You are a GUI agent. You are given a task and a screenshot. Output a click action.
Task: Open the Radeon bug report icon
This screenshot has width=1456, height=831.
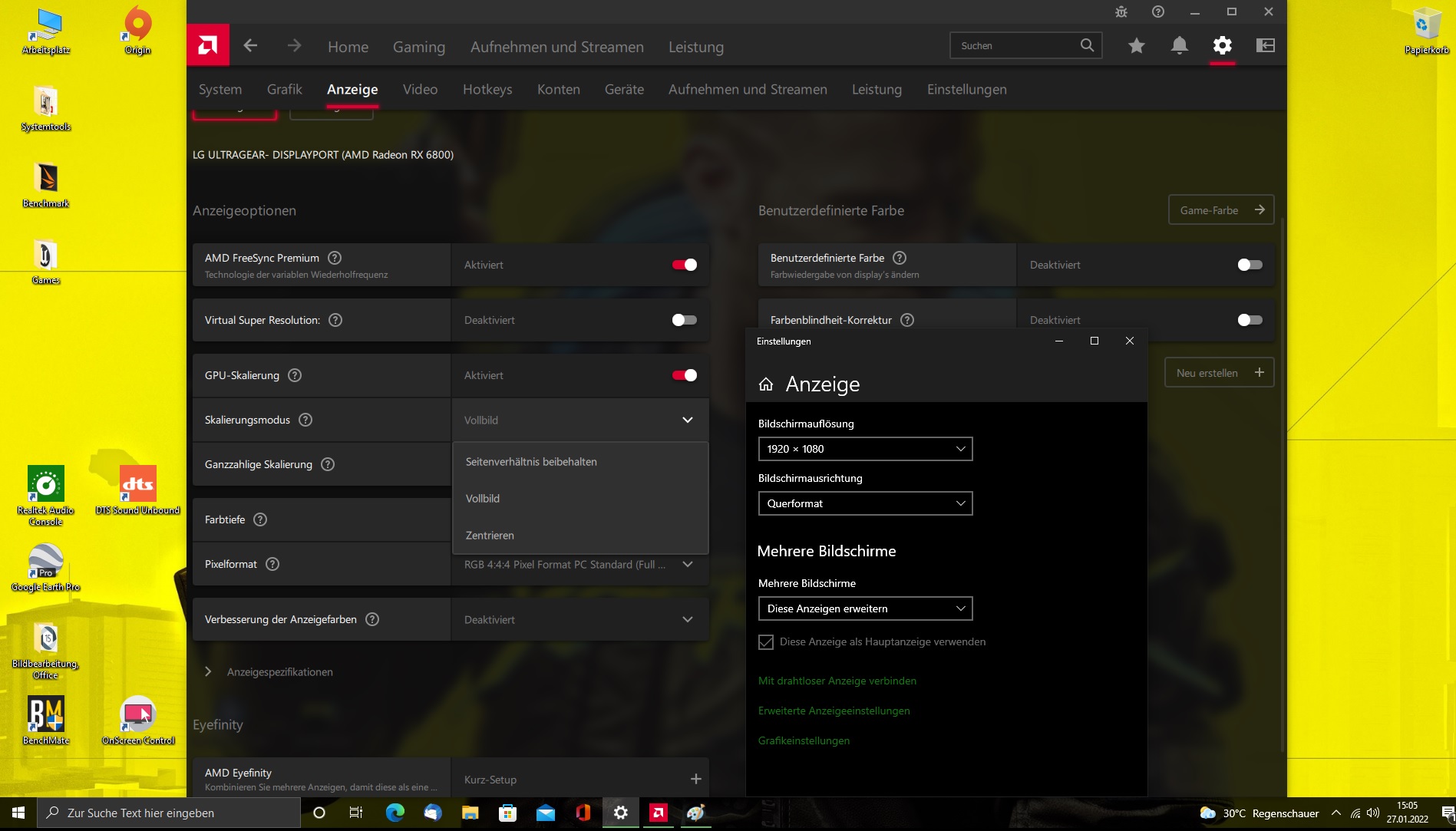point(1121,12)
